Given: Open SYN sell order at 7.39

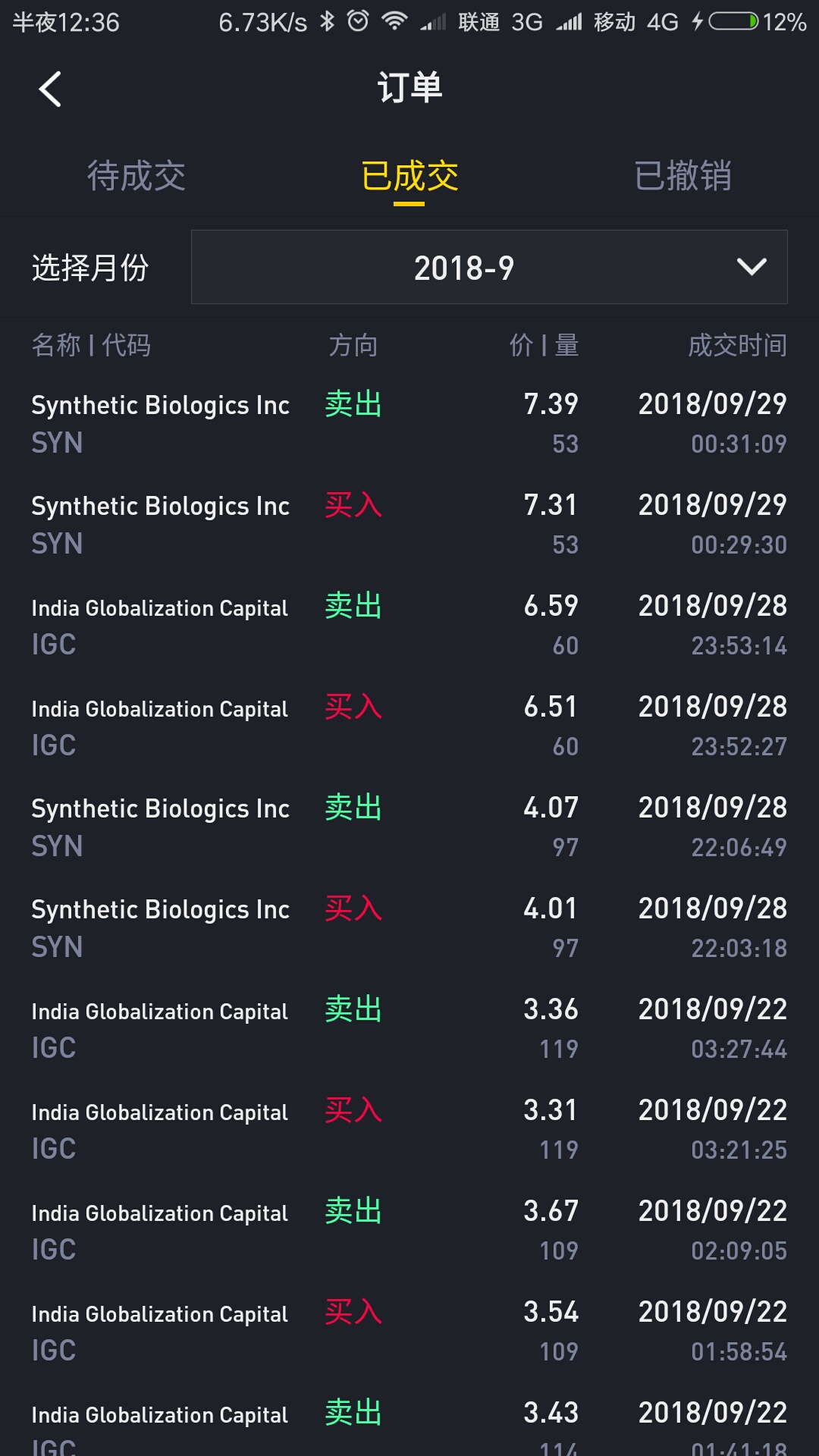Looking at the screenshot, I should tap(409, 423).
